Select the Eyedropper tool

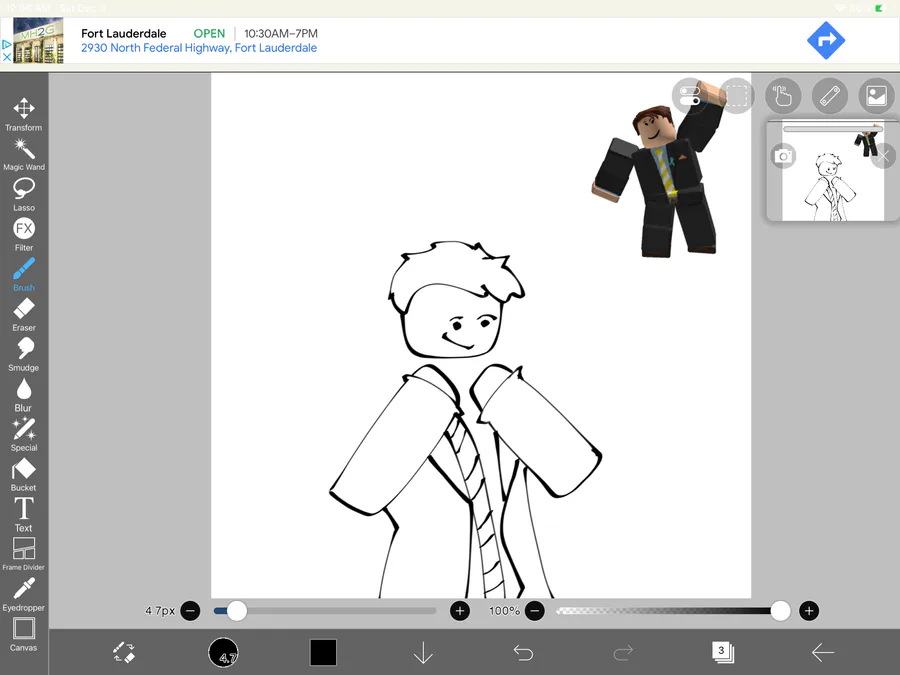coord(24,595)
